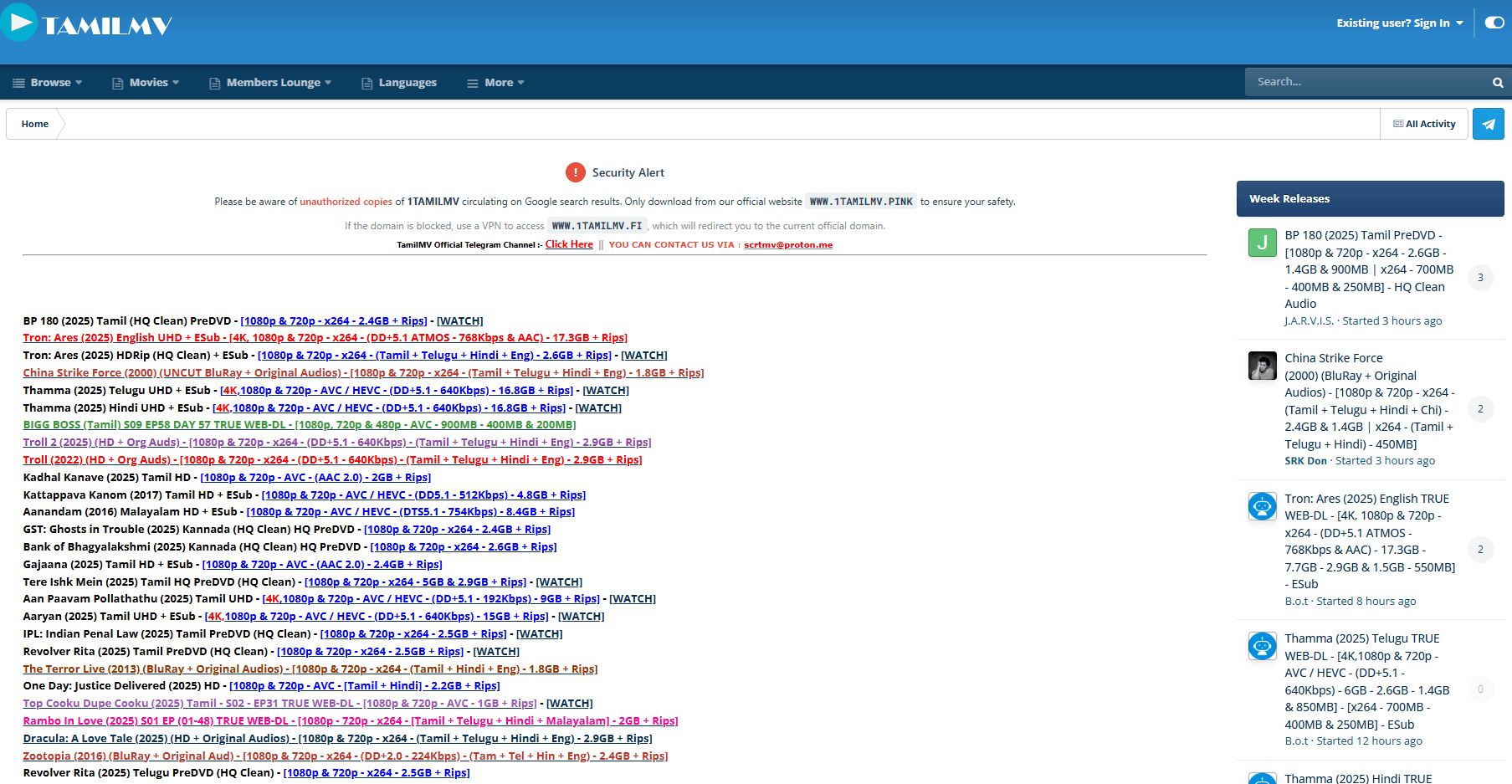Go to Home breadcrumb
Viewport: 1512px width, 784px height.
35,124
